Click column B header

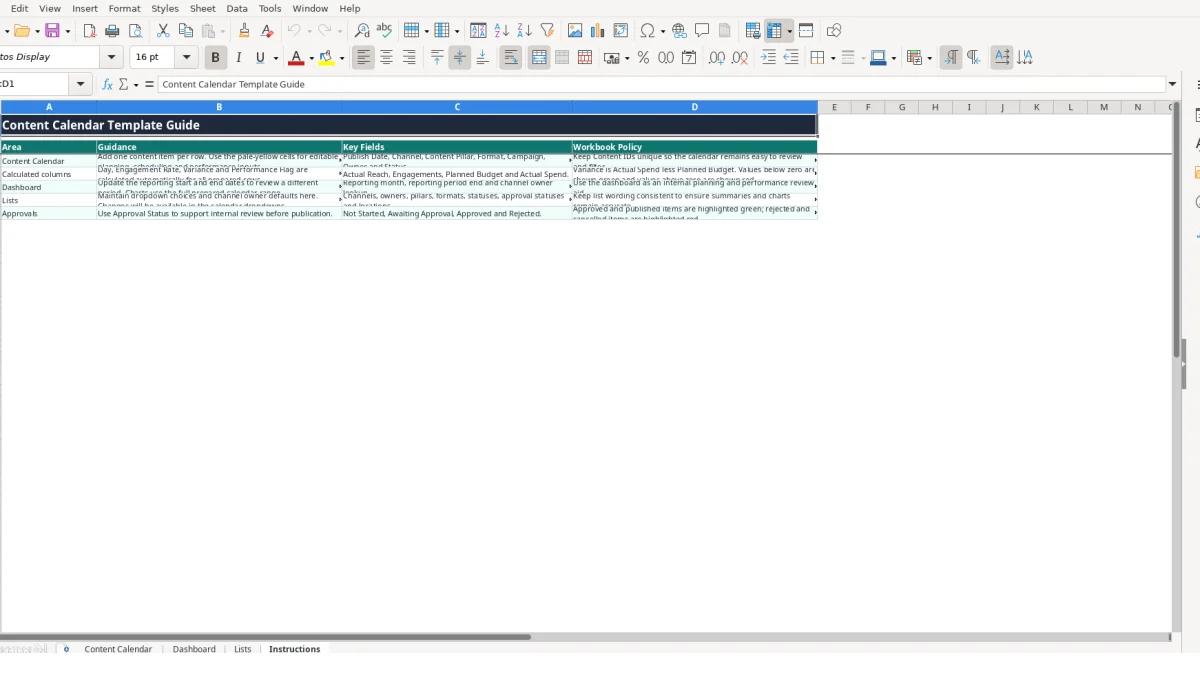(x=219, y=107)
